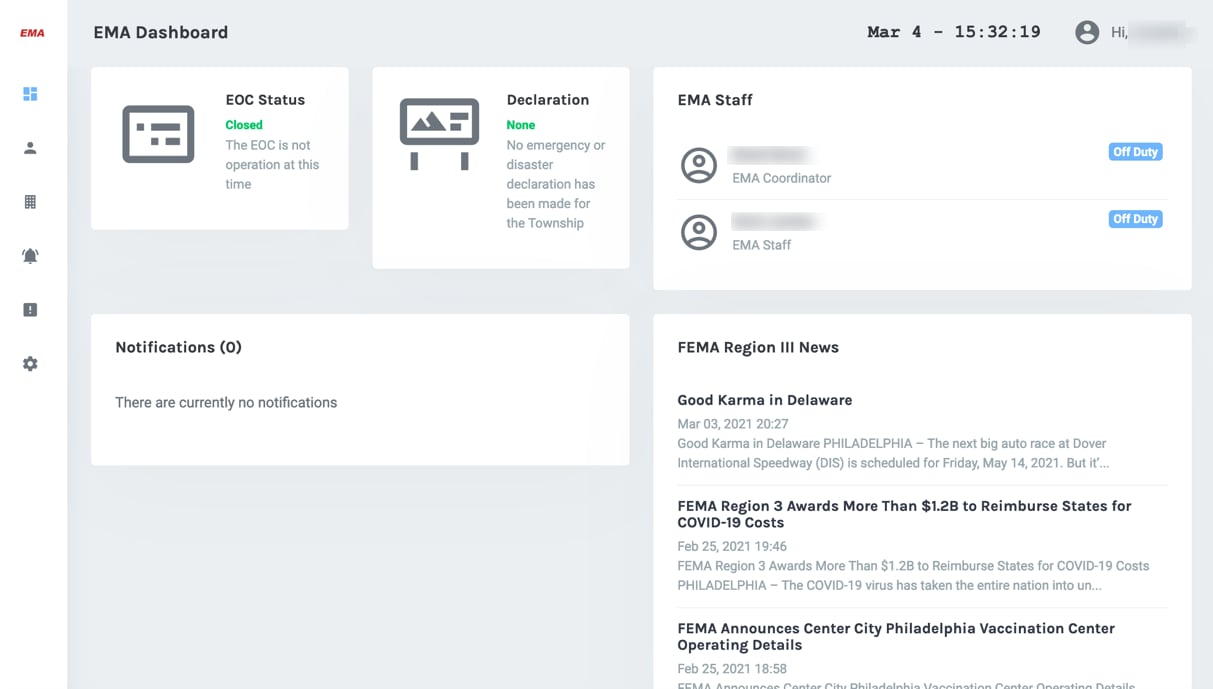The image size is (1213, 689).
Task: Open the building grid icon in sidebar
Action: (x=30, y=202)
